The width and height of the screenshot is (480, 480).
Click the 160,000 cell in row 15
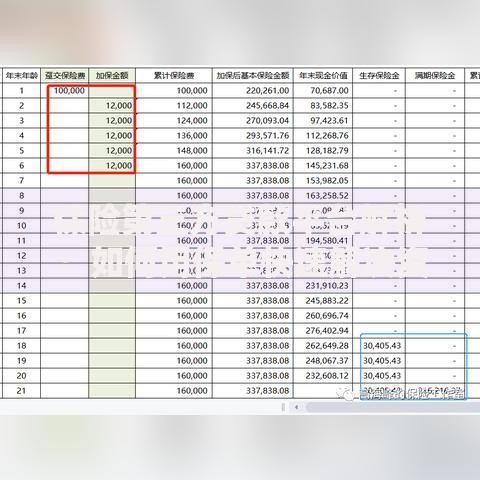(174, 301)
